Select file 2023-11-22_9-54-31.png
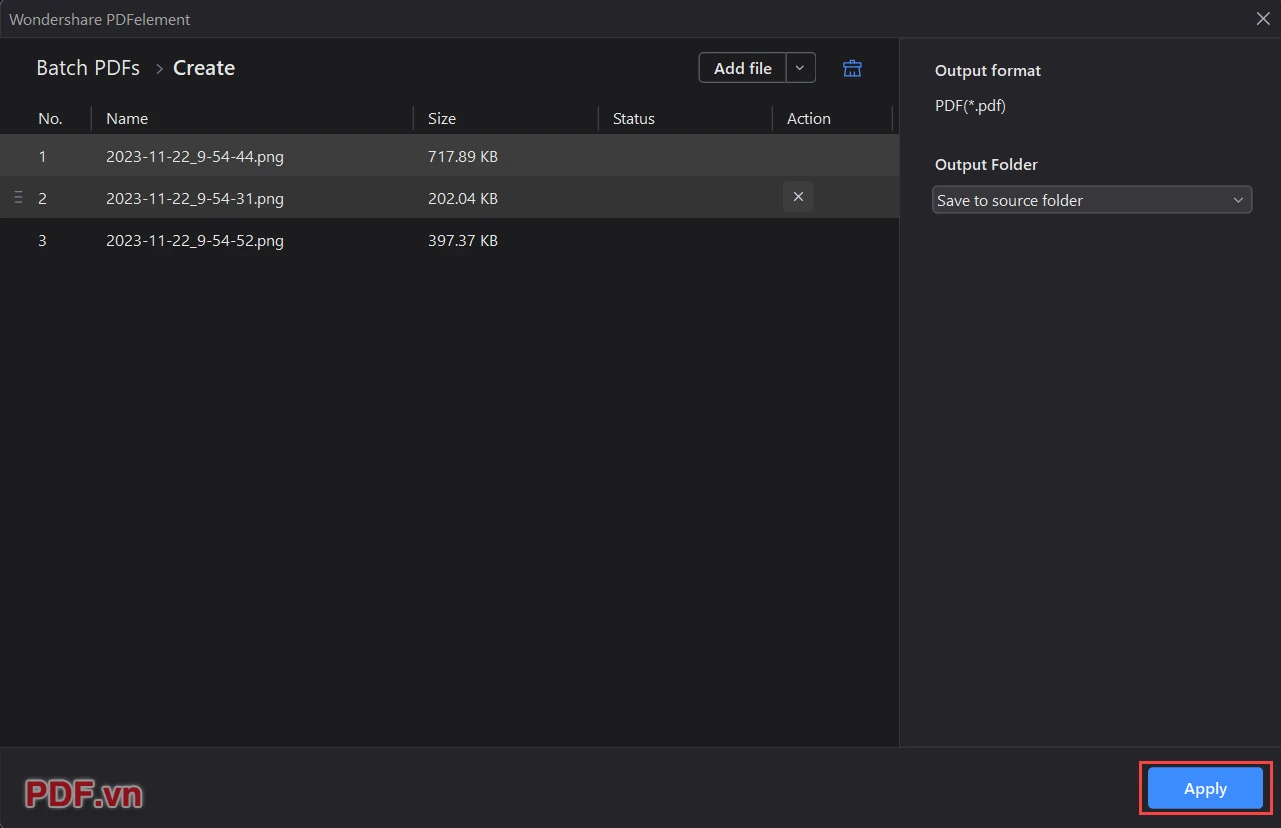The image size is (1281, 828). [195, 199]
